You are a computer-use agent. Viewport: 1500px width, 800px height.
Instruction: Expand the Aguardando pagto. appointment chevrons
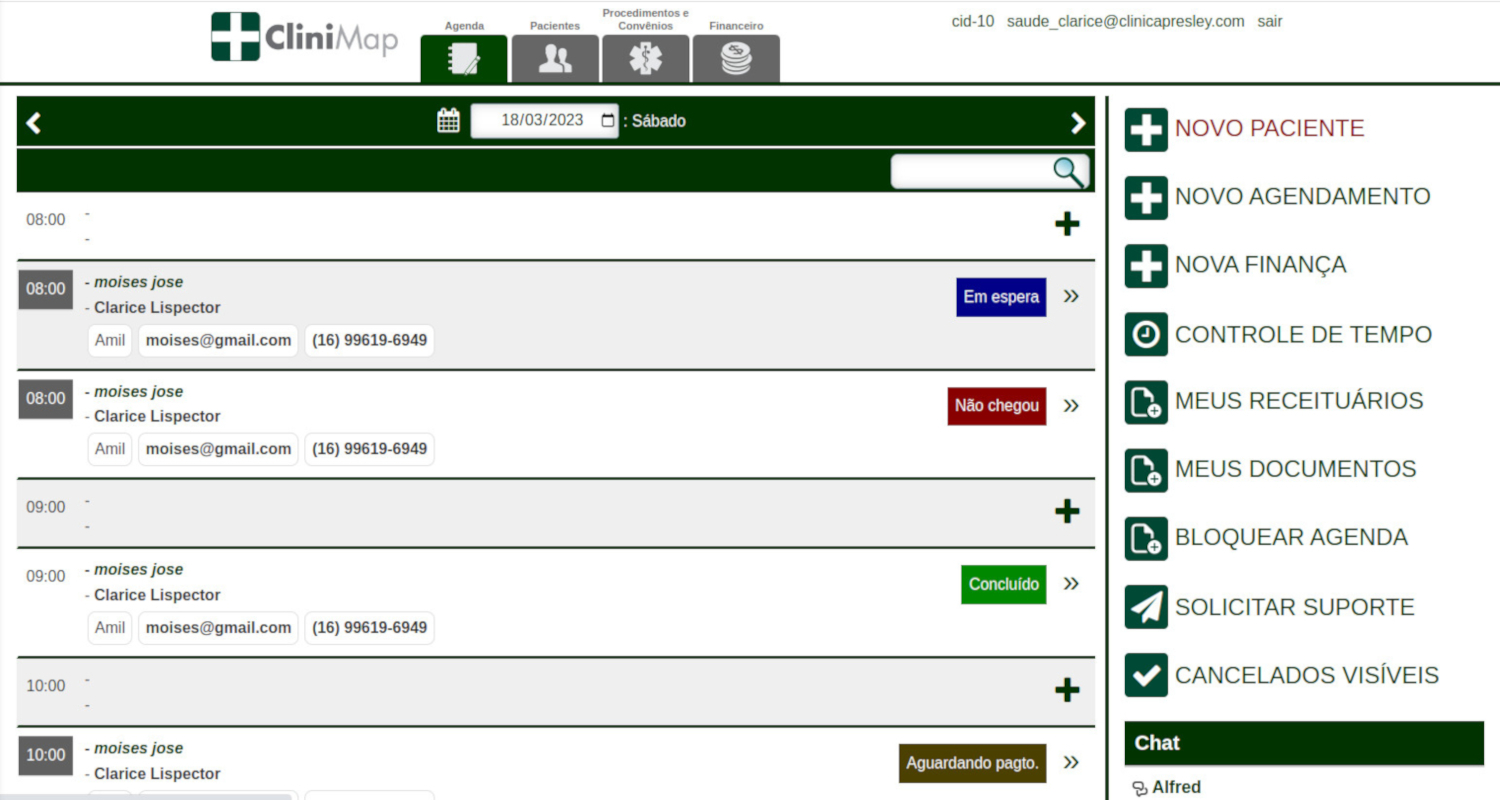pyautogui.click(x=1071, y=762)
